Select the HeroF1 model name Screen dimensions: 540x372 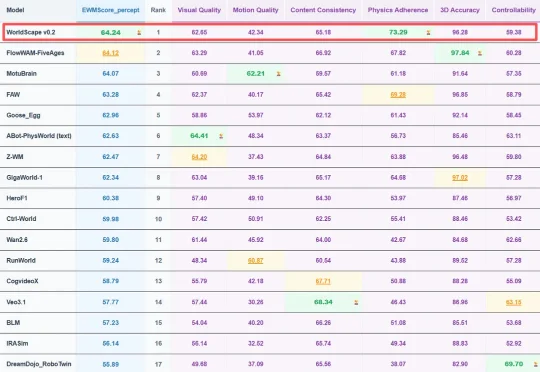(17, 198)
